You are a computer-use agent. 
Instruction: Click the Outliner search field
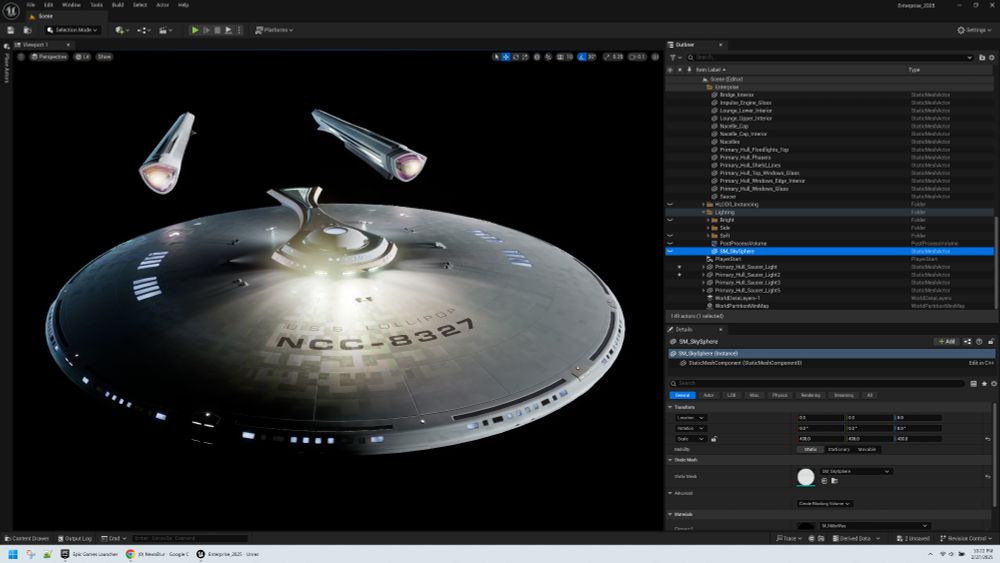(x=830, y=57)
